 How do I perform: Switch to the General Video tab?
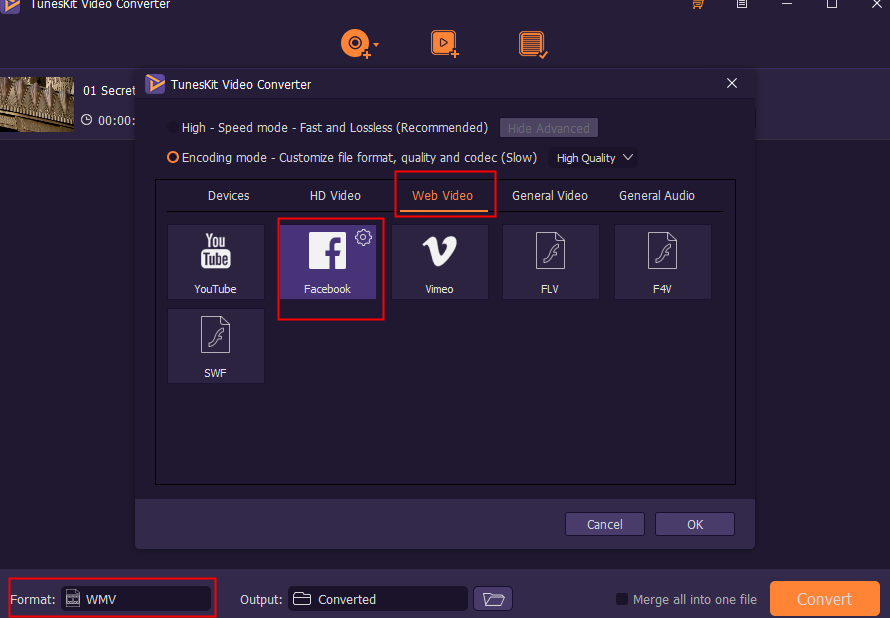549,195
